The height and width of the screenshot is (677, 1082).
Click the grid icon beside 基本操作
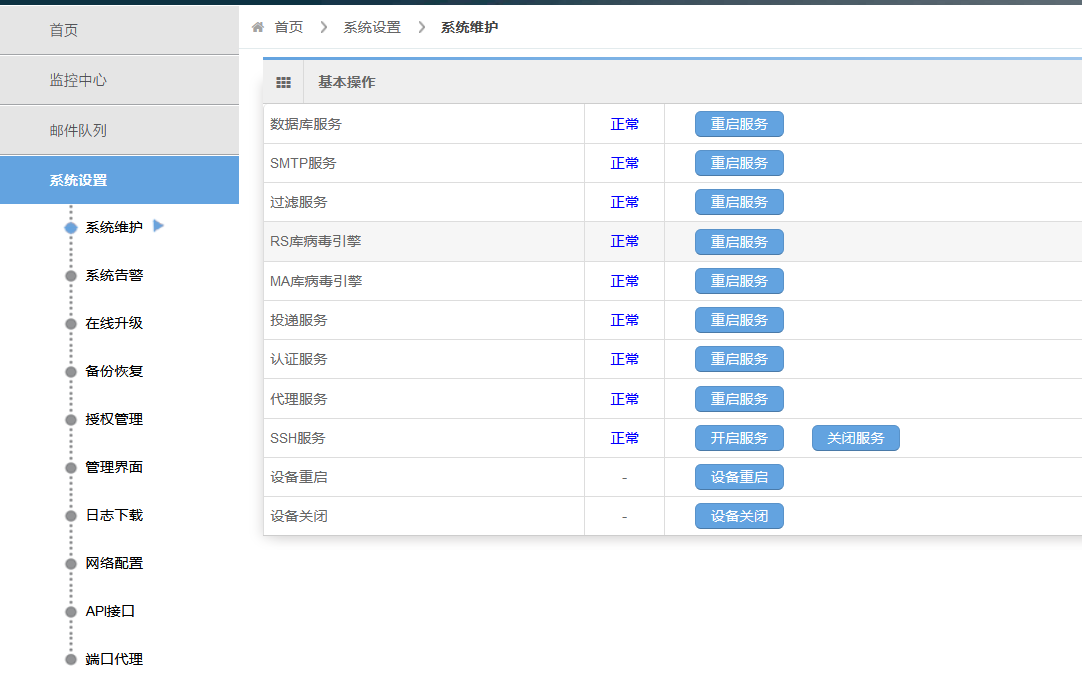click(283, 83)
